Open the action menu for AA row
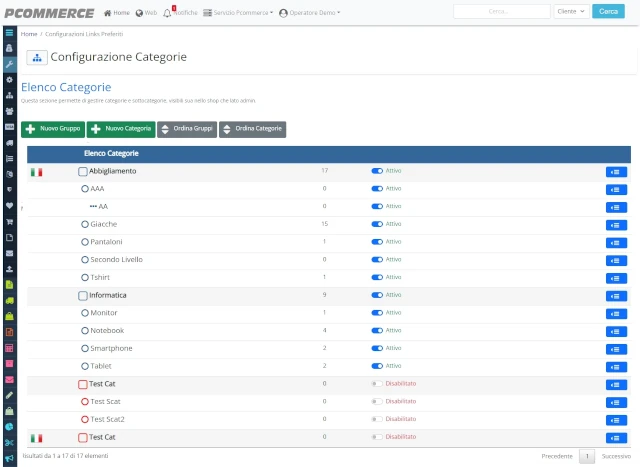This screenshot has height=467, width=640. pos(616,207)
